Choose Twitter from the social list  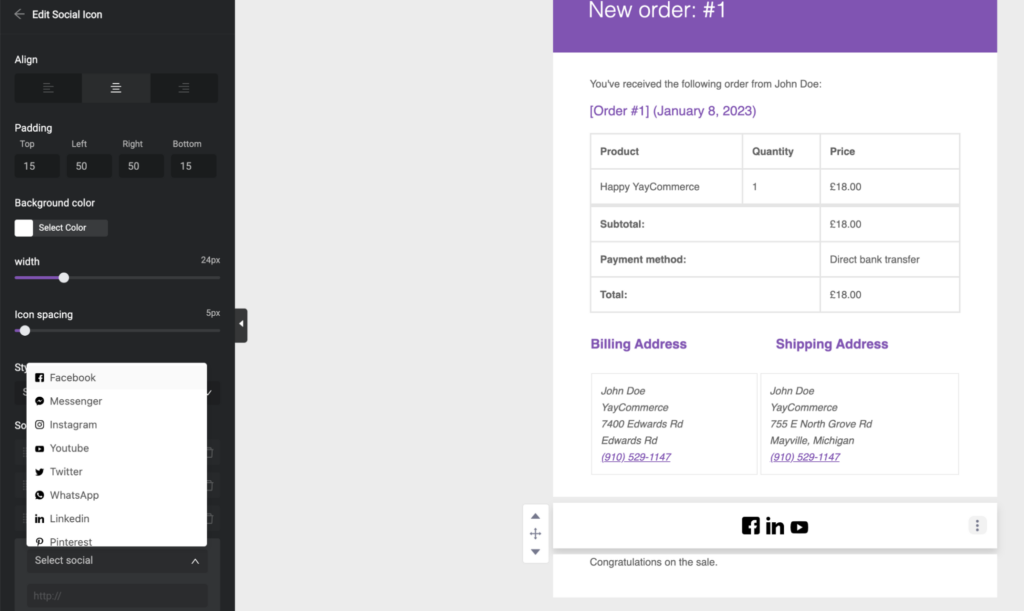(x=117, y=471)
